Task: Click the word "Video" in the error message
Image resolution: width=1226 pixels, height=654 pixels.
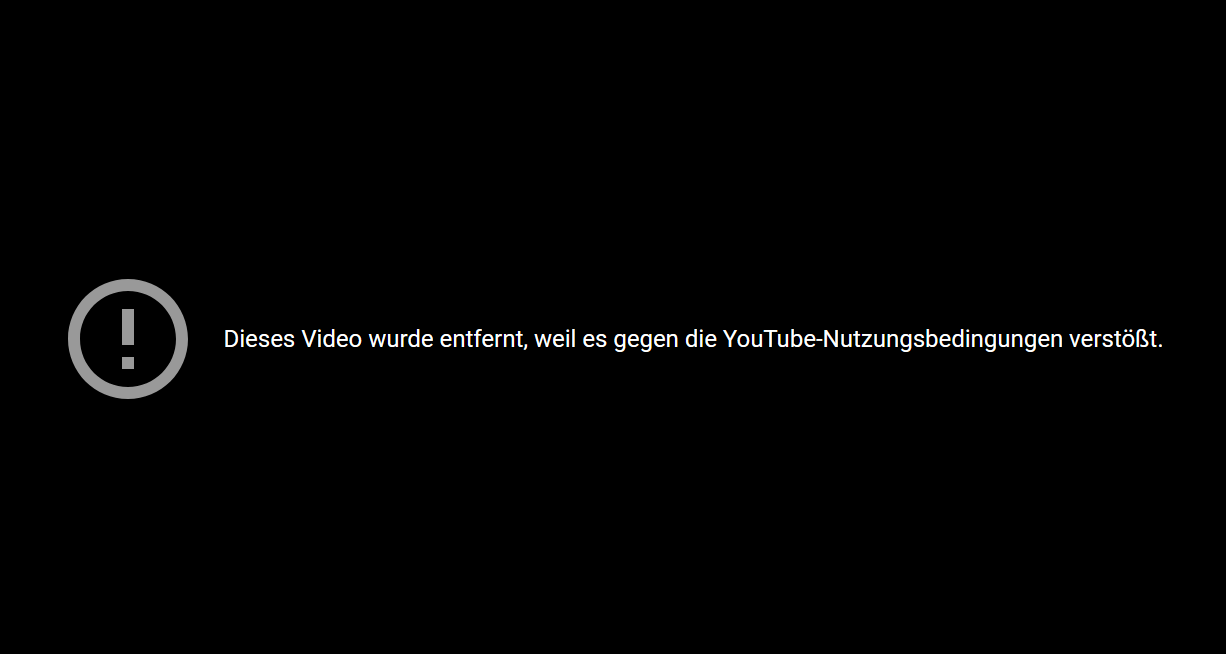Action: pyautogui.click(x=332, y=340)
